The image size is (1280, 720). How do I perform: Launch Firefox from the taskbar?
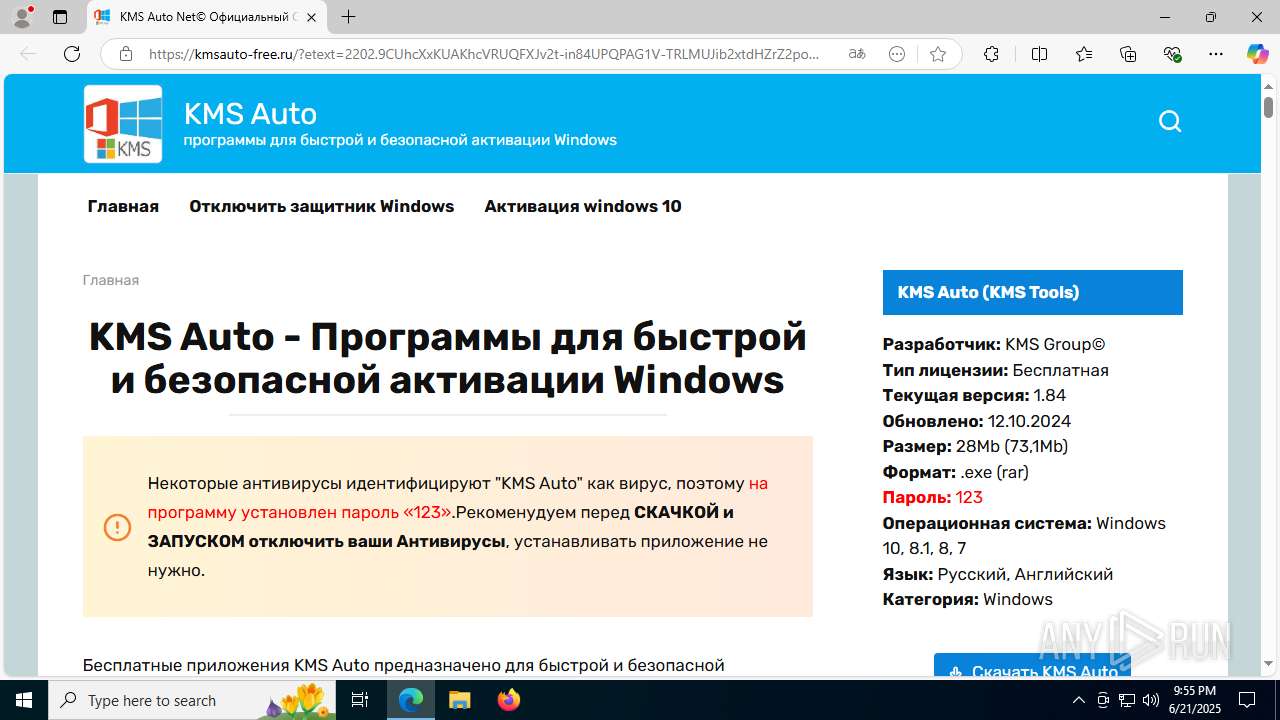coord(508,700)
